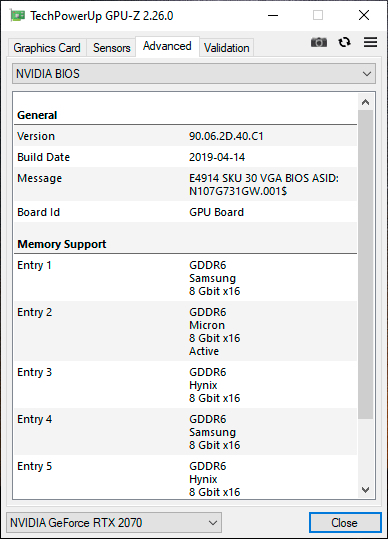Open the hamburger menu icon
The width and height of the screenshot is (388, 539).
370,42
